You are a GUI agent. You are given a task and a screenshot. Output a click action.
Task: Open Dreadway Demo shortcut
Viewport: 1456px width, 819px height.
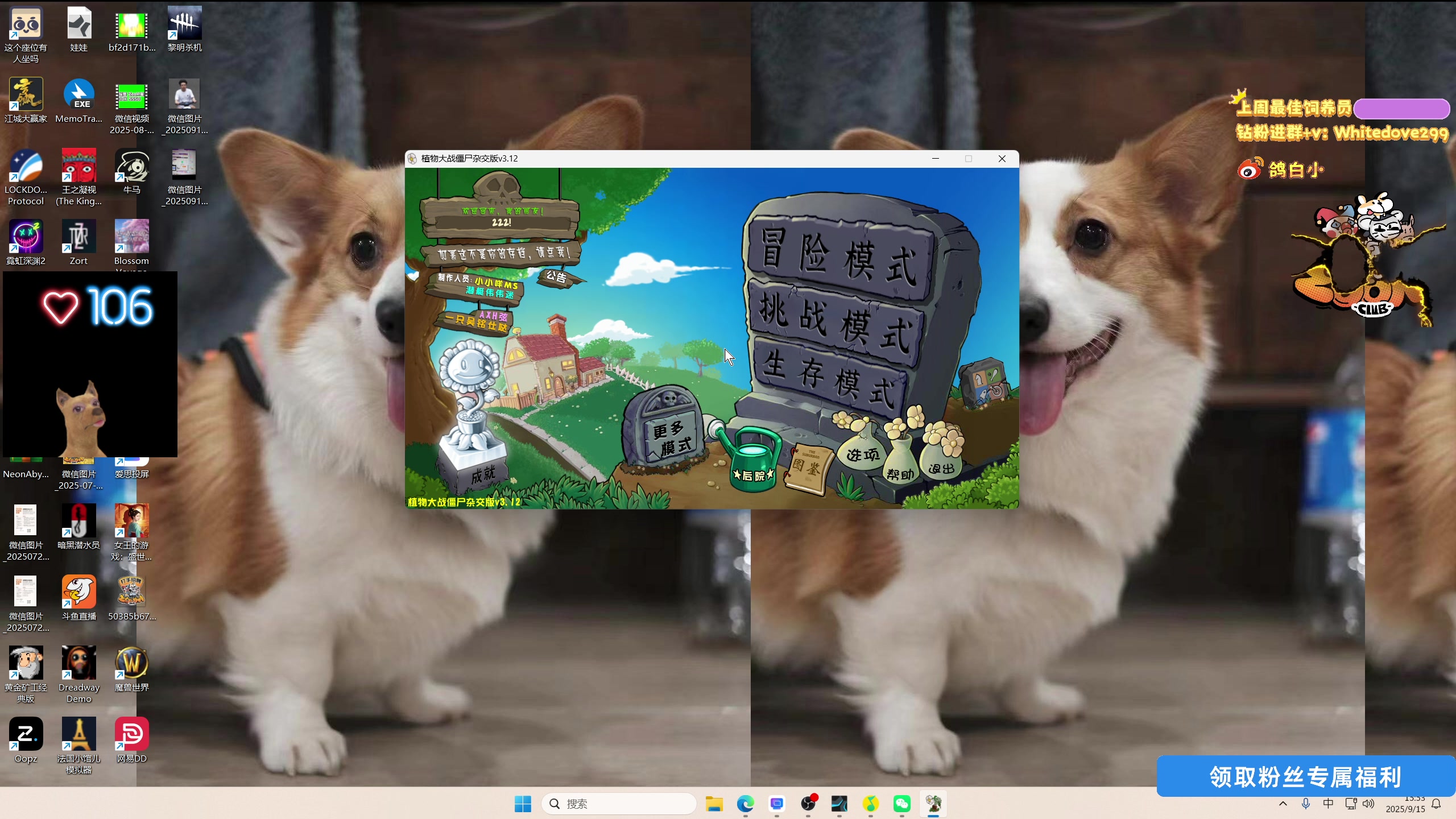coord(78,675)
